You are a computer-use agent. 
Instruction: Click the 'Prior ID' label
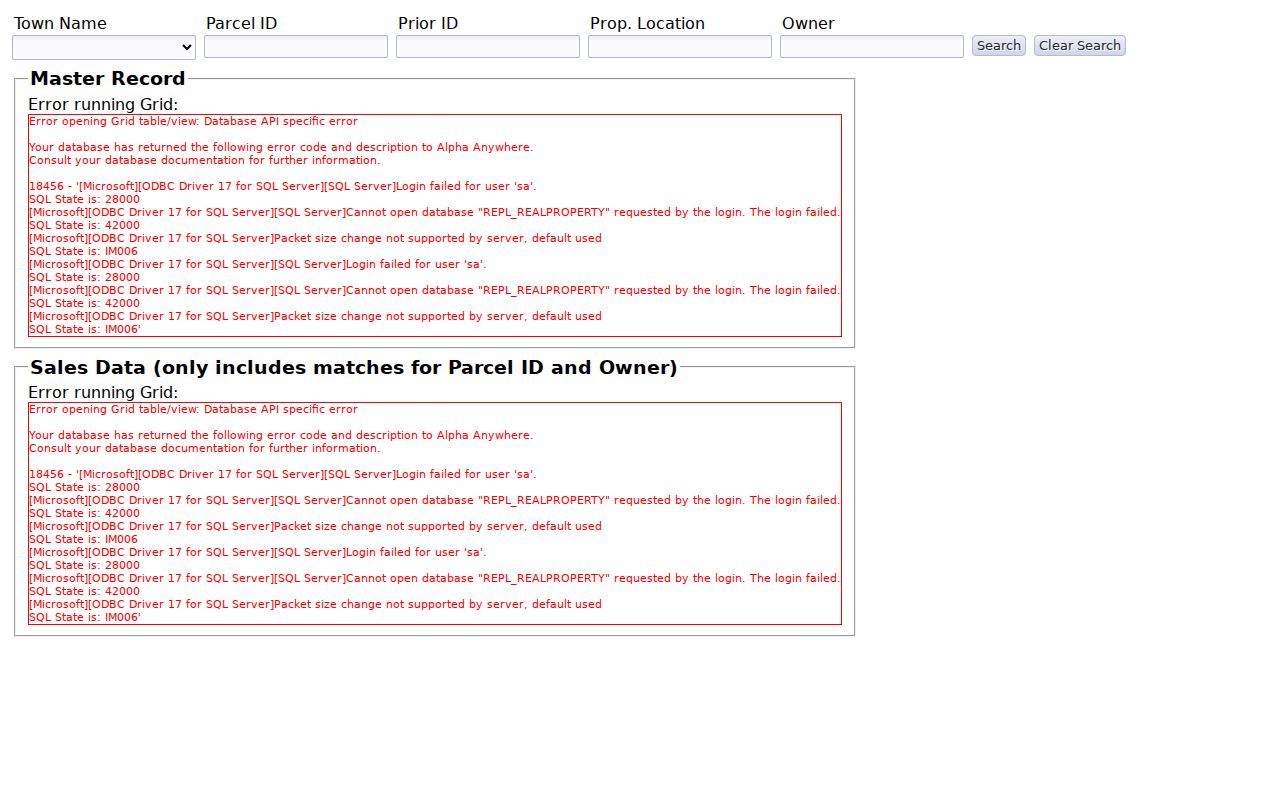click(428, 23)
